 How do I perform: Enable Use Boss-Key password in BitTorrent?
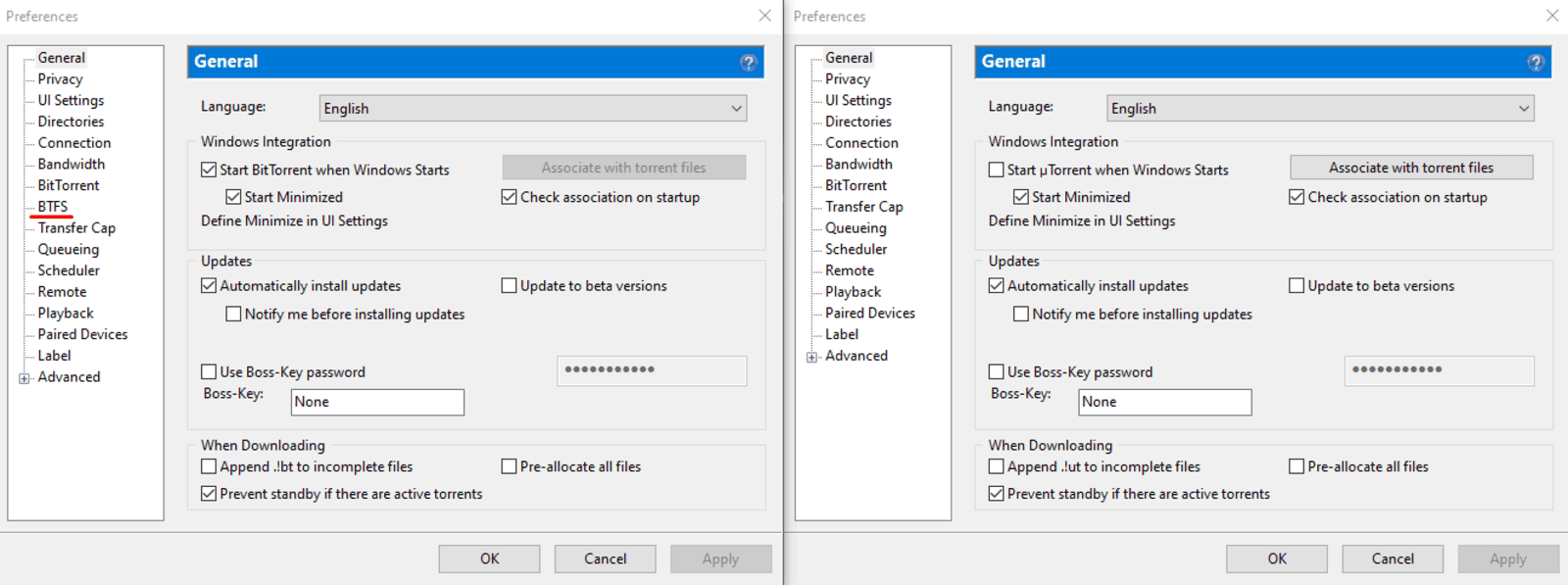(x=209, y=372)
